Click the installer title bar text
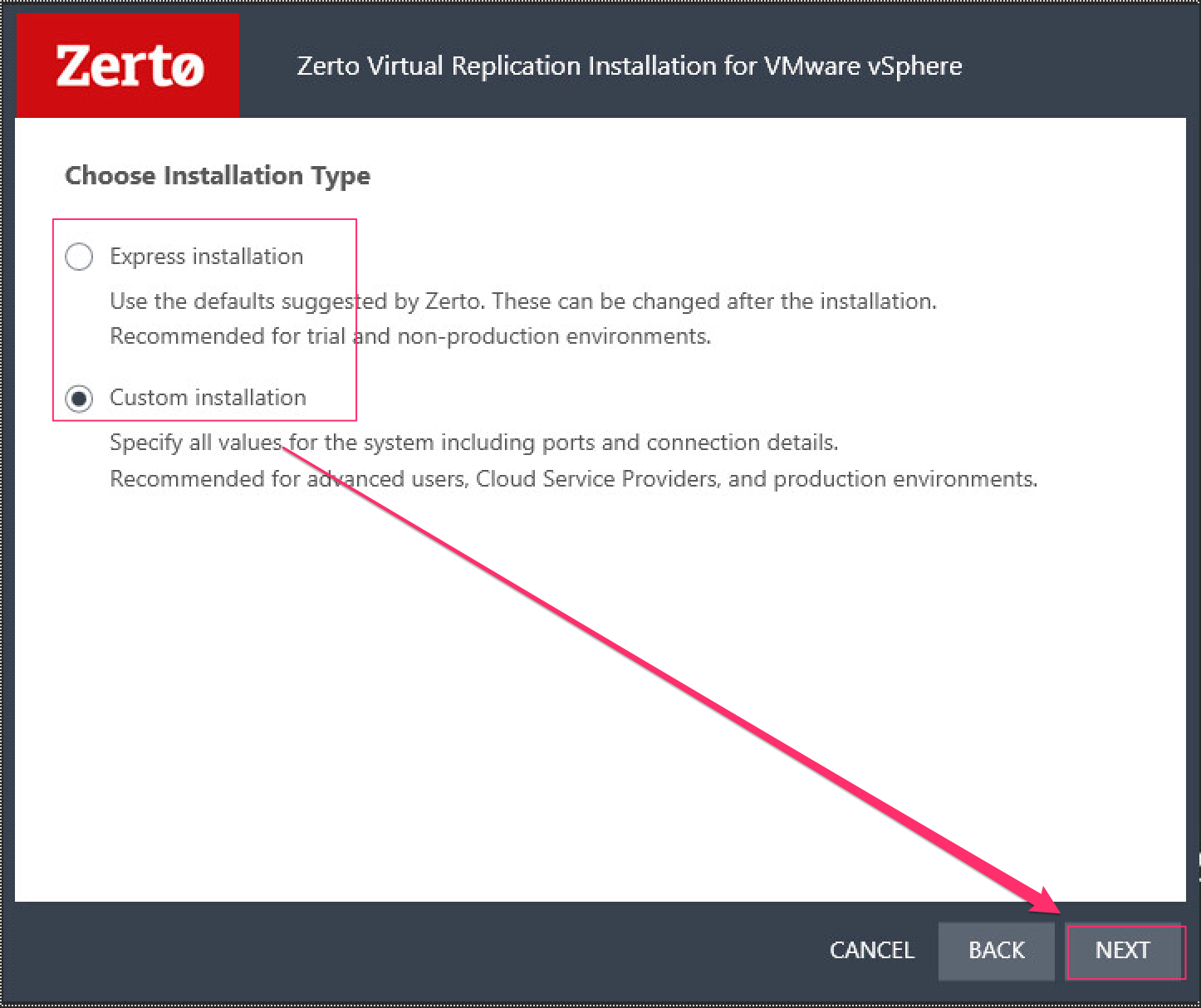The height and width of the screenshot is (1008, 1201). 629,66
